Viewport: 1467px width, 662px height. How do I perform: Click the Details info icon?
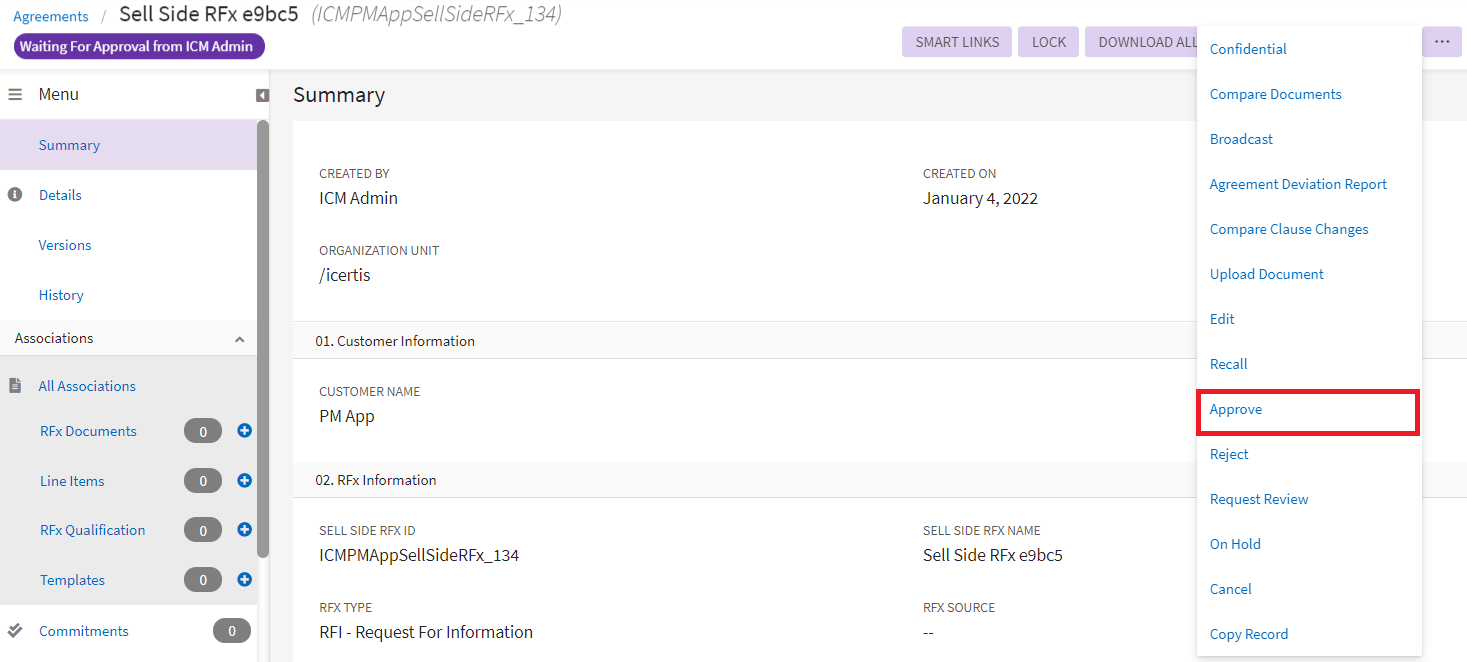point(15,195)
